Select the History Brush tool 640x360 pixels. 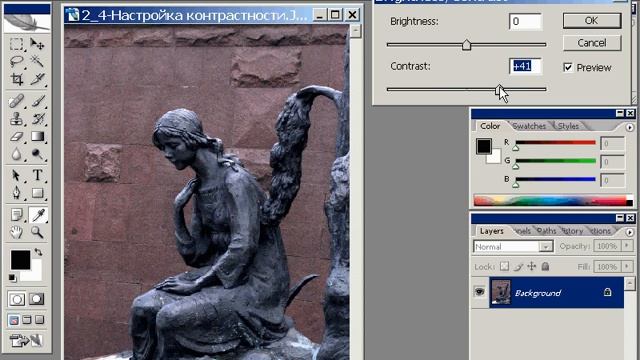click(x=37, y=118)
